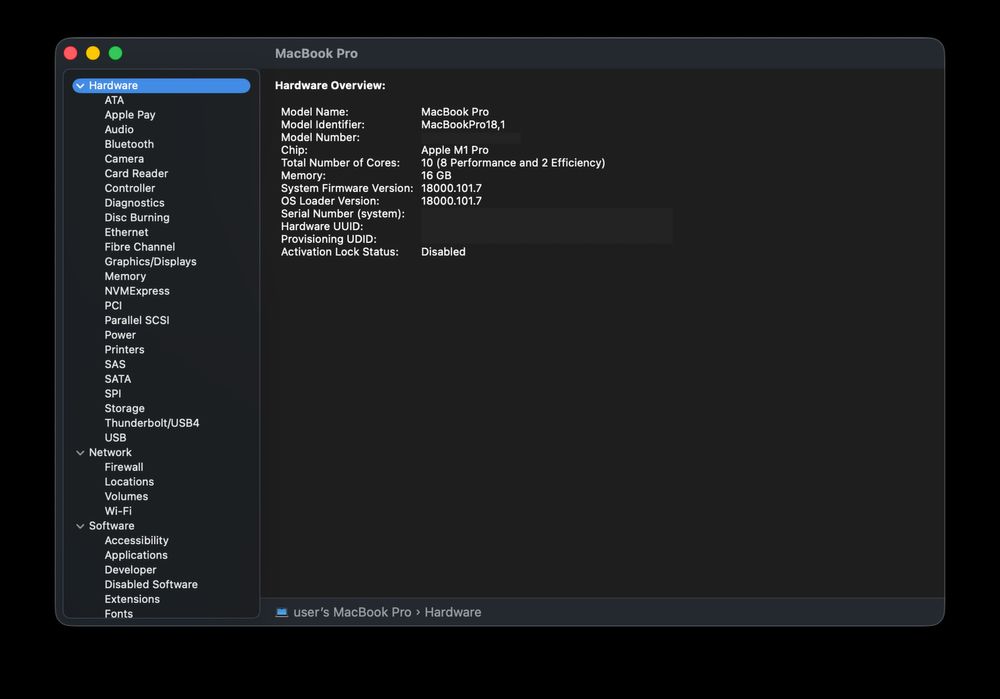Viewport: 1000px width, 699px height.
Task: Show Wi-Fi information
Action: pos(118,511)
